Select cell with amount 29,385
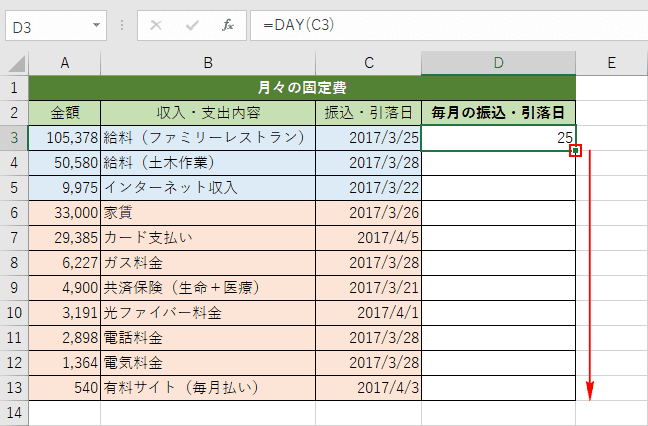 click(x=64, y=238)
